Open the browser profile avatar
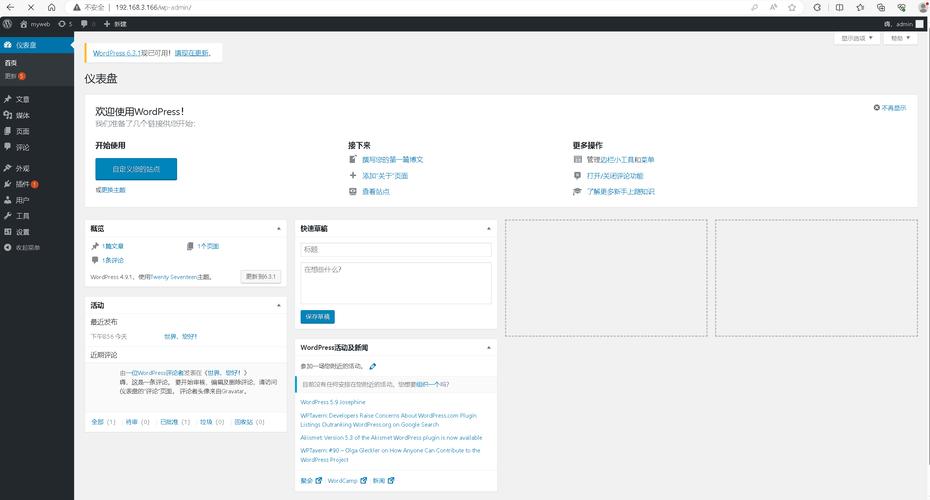The height and width of the screenshot is (500, 930). point(923,7)
